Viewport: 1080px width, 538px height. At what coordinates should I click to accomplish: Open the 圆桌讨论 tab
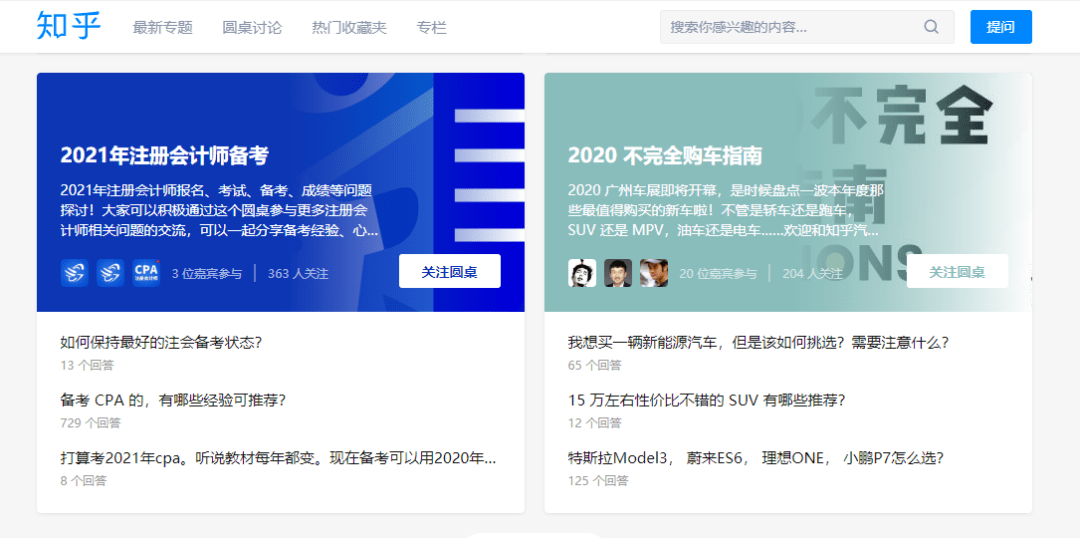[252, 28]
